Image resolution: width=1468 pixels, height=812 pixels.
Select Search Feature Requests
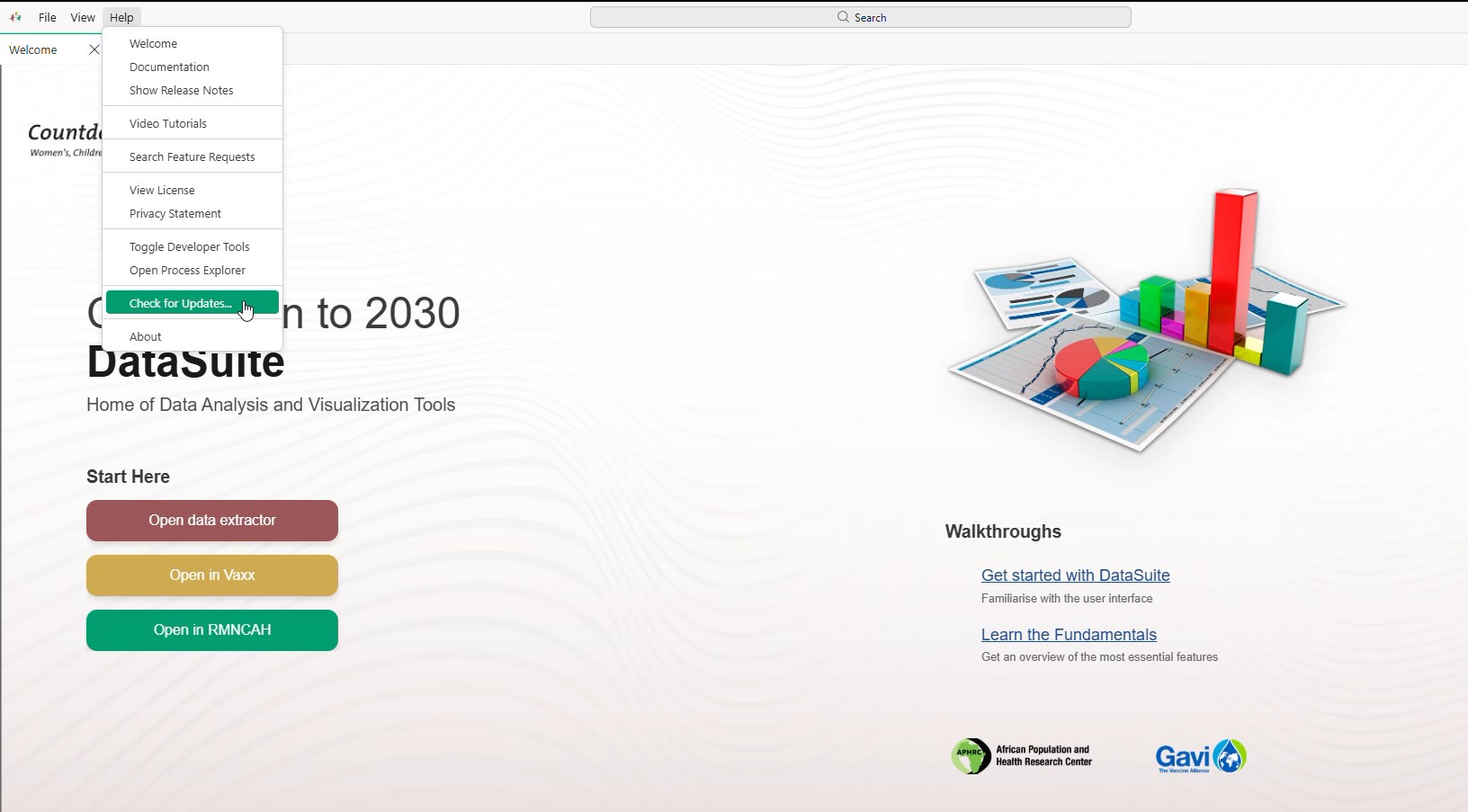point(192,156)
